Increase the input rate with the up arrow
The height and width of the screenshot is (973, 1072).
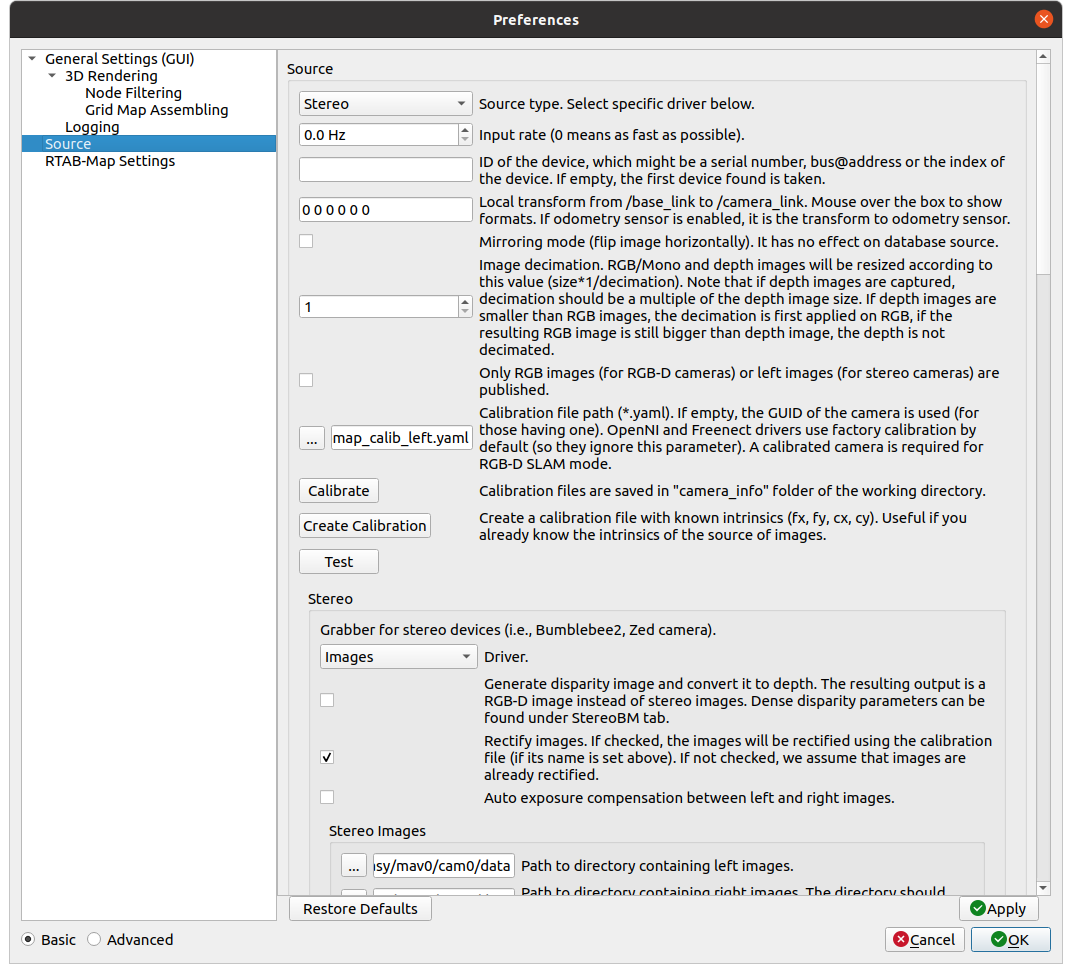click(x=465, y=129)
